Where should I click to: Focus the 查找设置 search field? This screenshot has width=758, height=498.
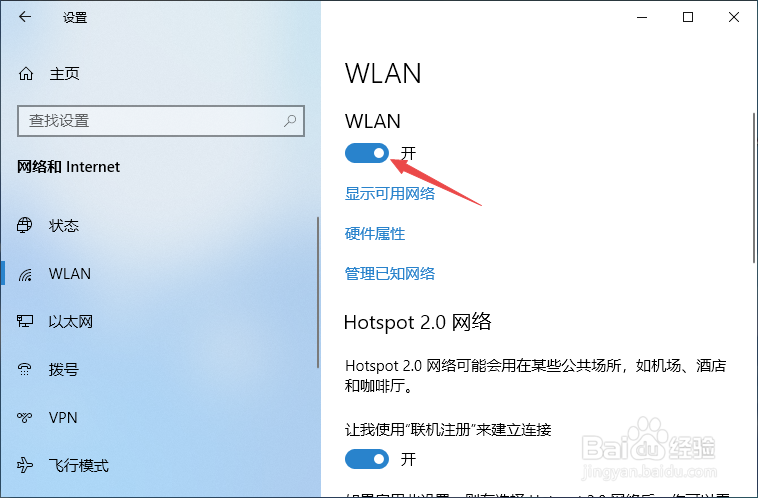tap(161, 121)
